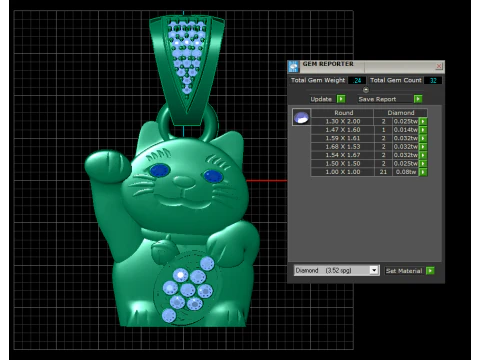Click the 21 quantity cell

click(383, 172)
